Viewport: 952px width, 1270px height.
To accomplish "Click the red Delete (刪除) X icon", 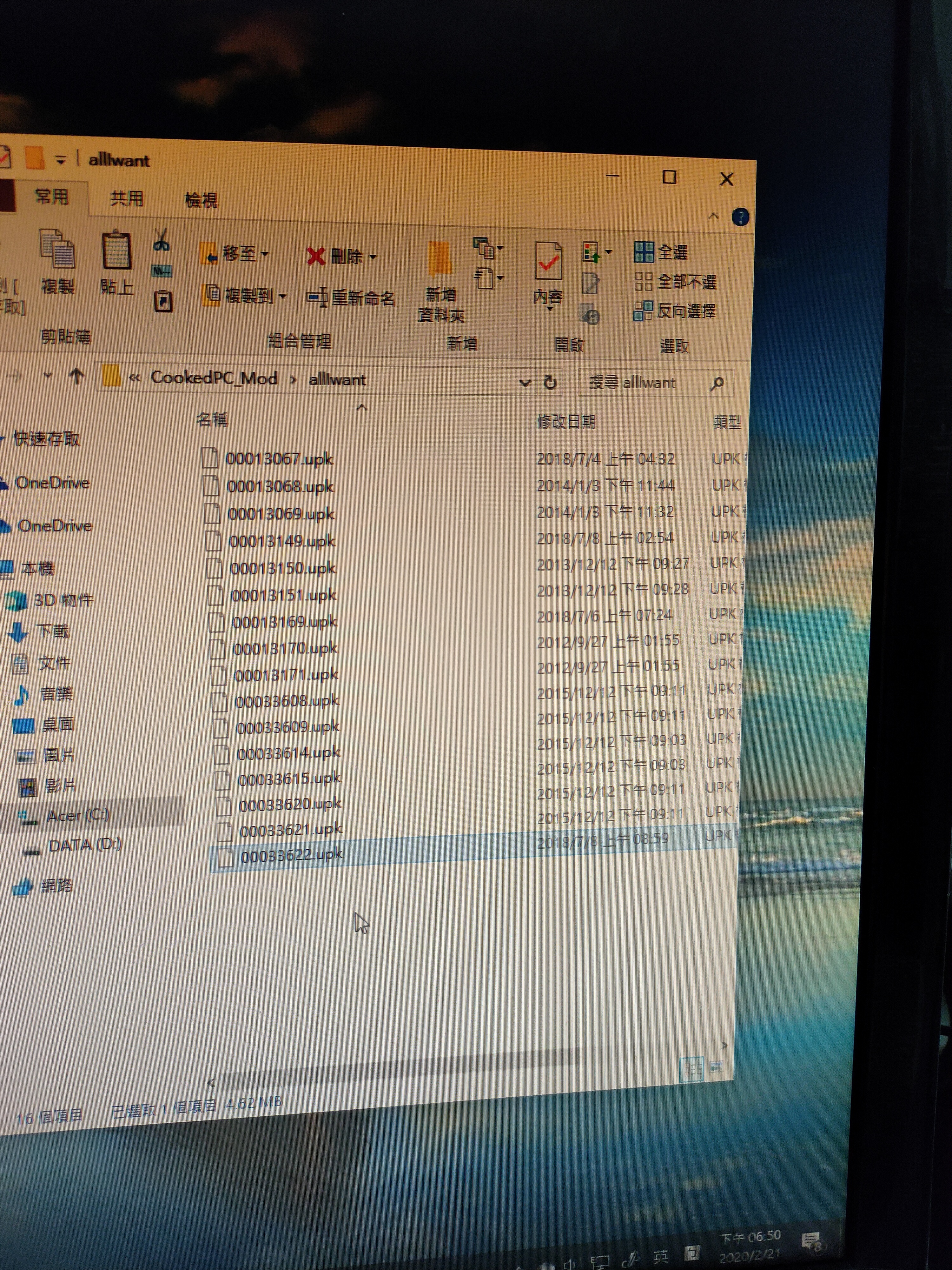I will tap(316, 256).
